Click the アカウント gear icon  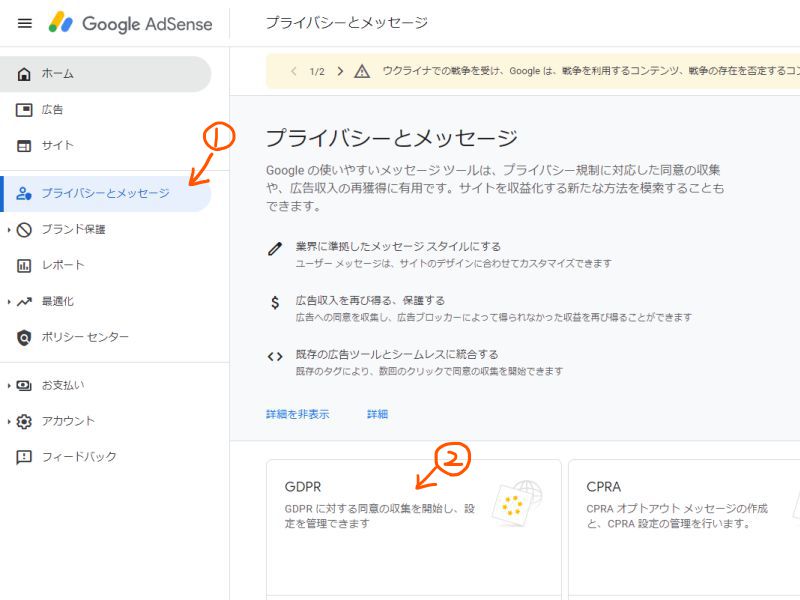coord(24,421)
